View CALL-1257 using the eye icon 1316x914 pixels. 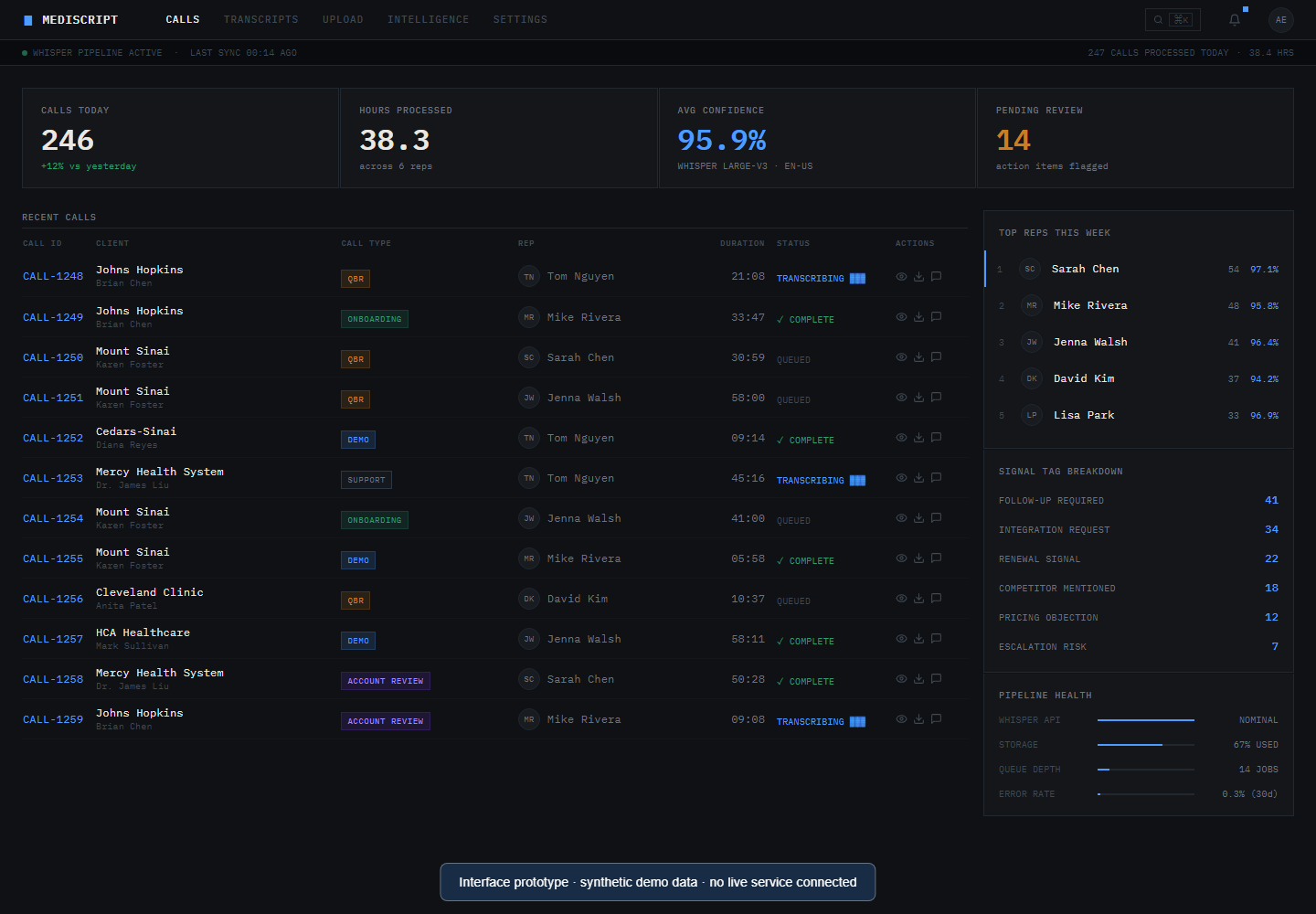[x=901, y=639]
